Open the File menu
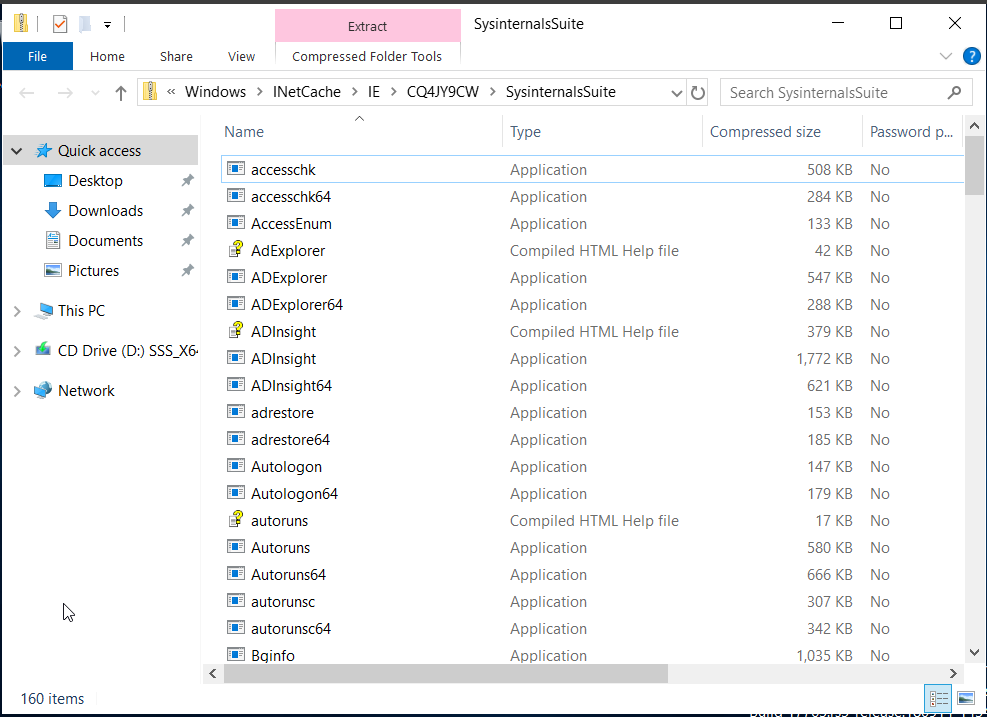The height and width of the screenshot is (717, 987). click(x=38, y=57)
